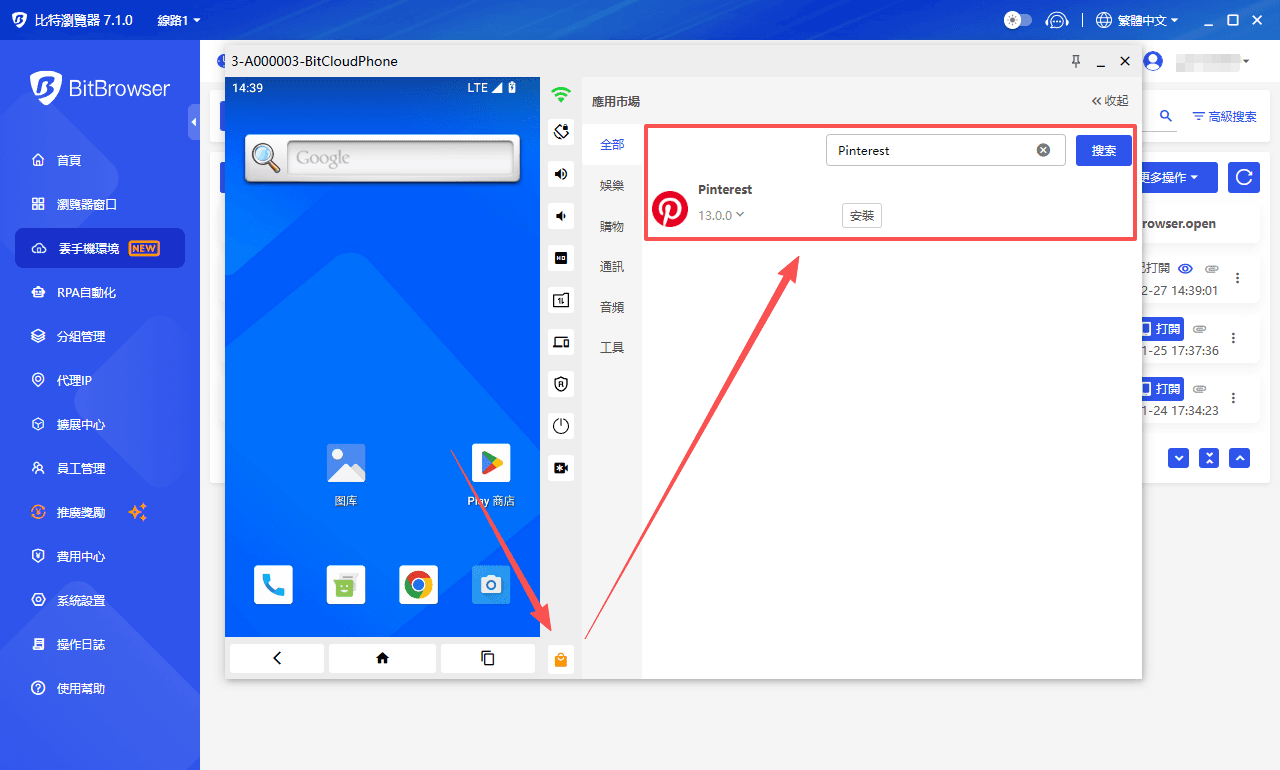The height and width of the screenshot is (770, 1280).
Task: Click the Pinterest search input field
Action: [930, 150]
